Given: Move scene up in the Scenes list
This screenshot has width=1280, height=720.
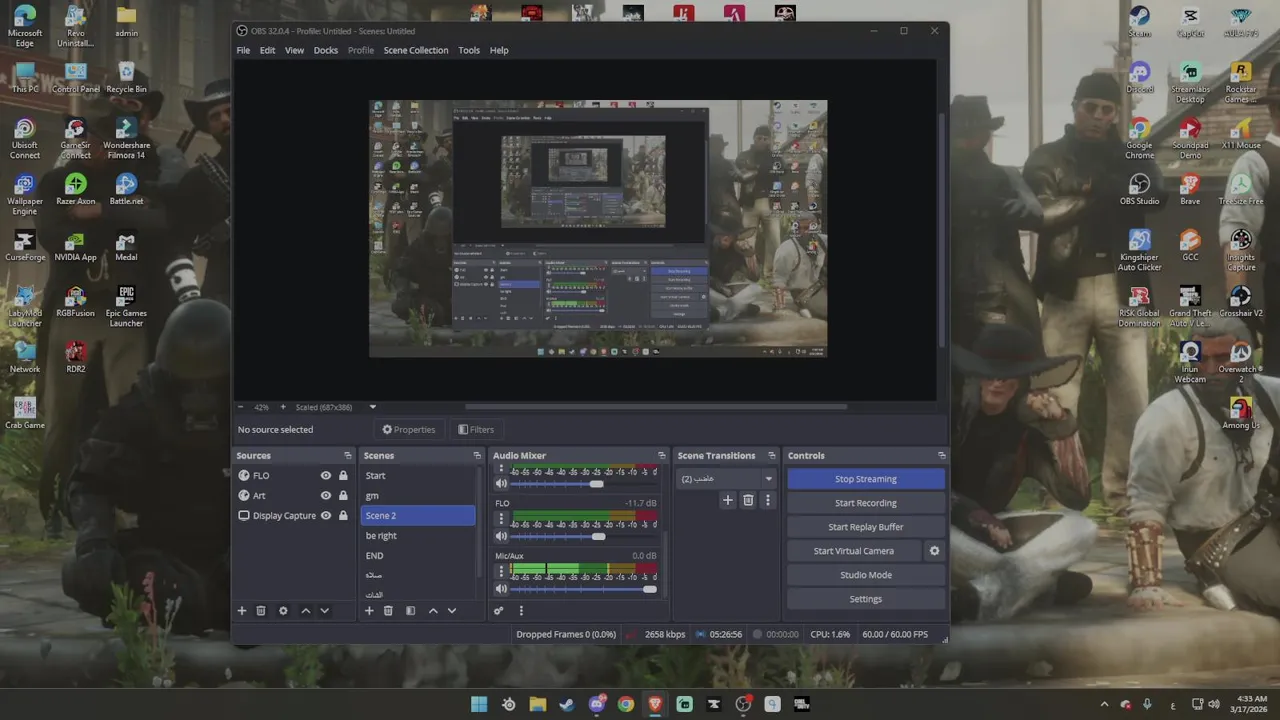Looking at the screenshot, I should pos(433,611).
